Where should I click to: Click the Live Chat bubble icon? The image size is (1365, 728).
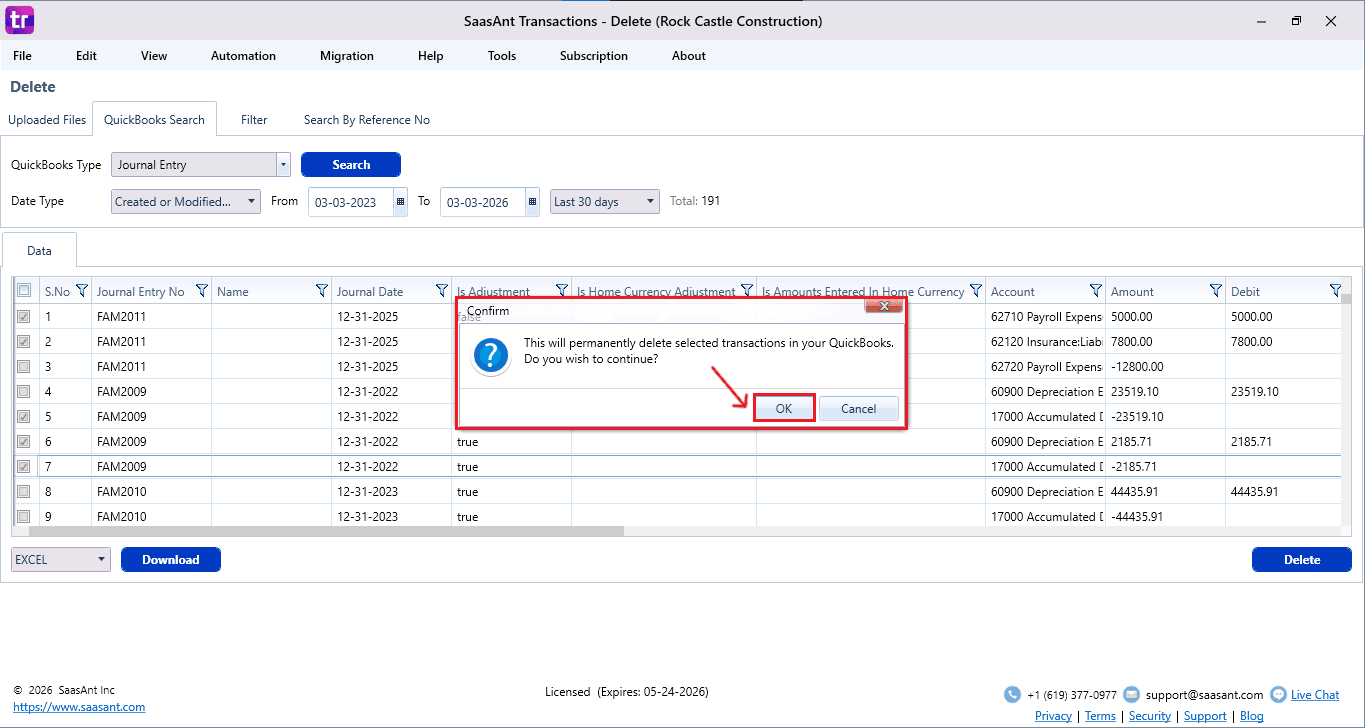tap(1278, 695)
